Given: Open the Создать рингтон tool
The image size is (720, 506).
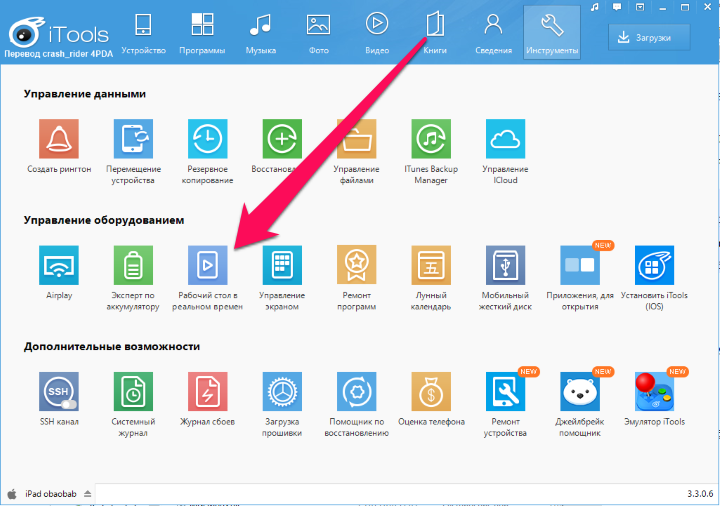Looking at the screenshot, I should click(59, 139).
